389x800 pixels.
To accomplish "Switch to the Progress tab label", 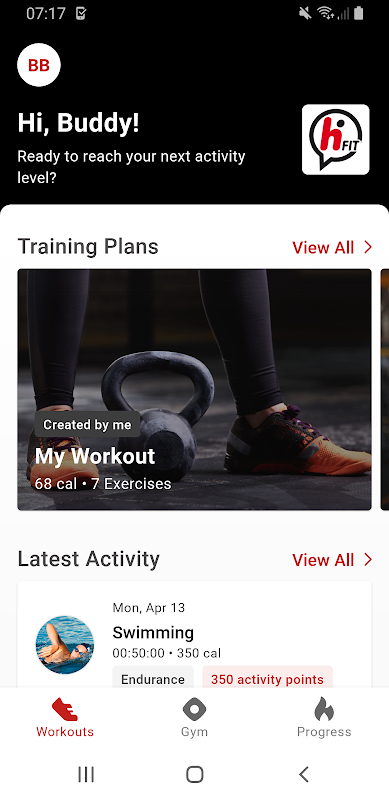I will [324, 732].
